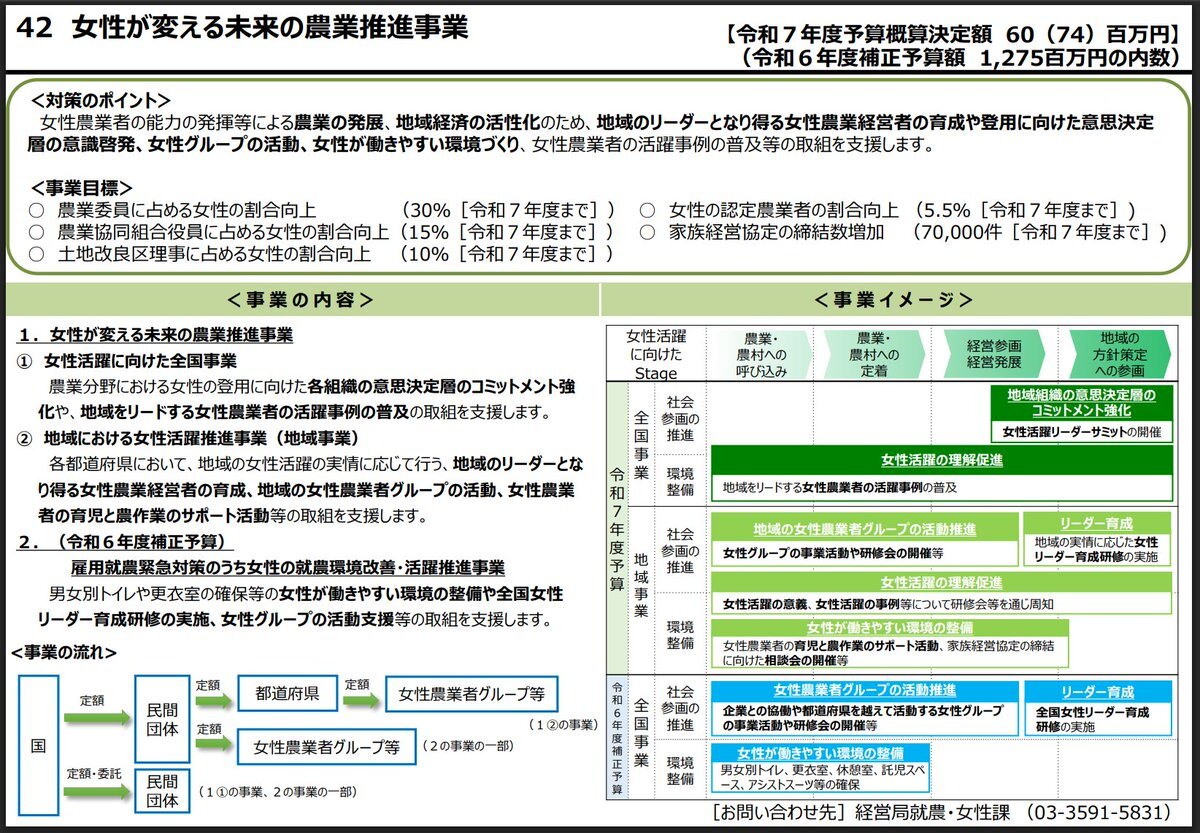Click item '① 女性活躍に向けた全国事業'

[x=127, y=360]
